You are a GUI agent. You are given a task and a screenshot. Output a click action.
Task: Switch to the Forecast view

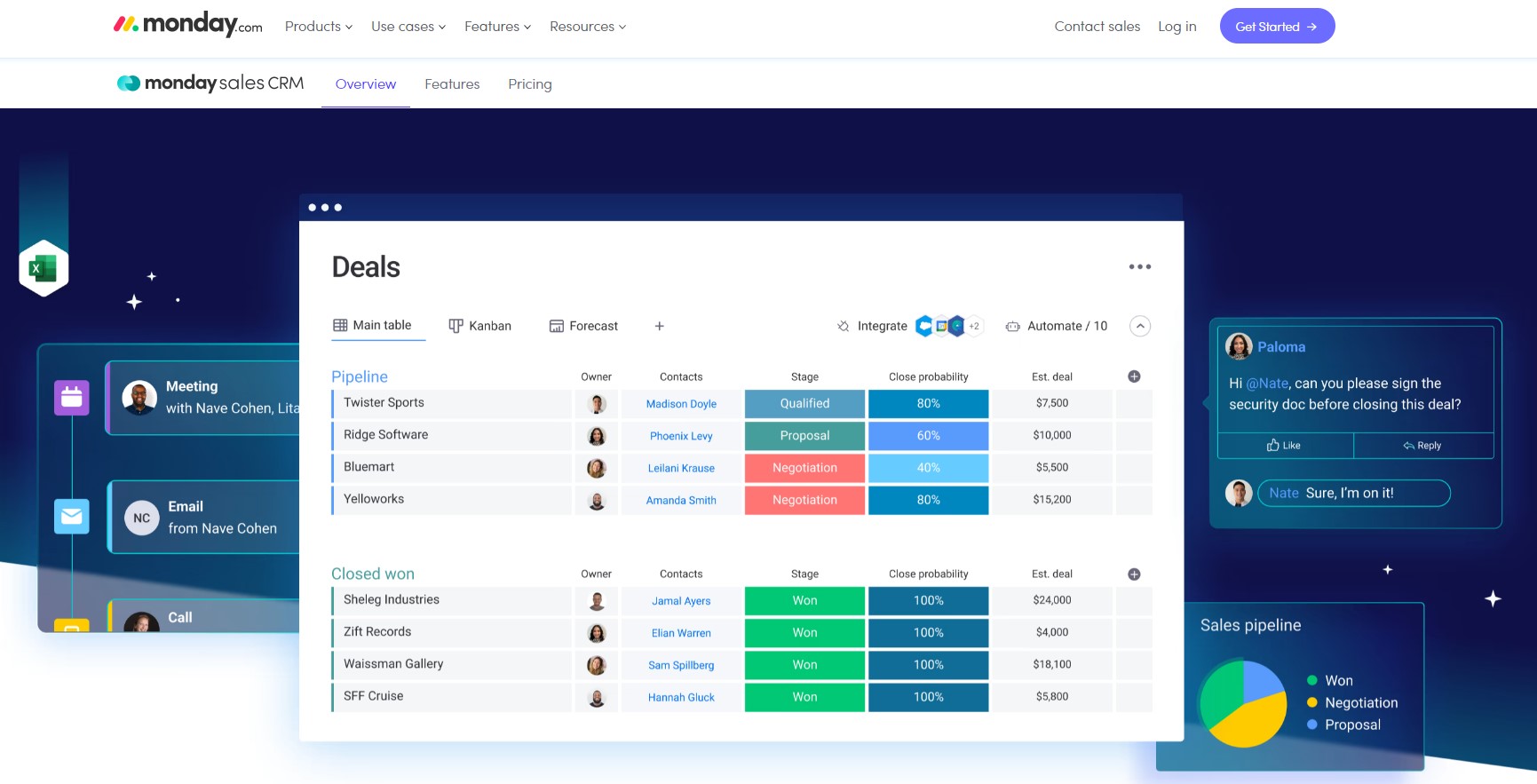click(583, 326)
